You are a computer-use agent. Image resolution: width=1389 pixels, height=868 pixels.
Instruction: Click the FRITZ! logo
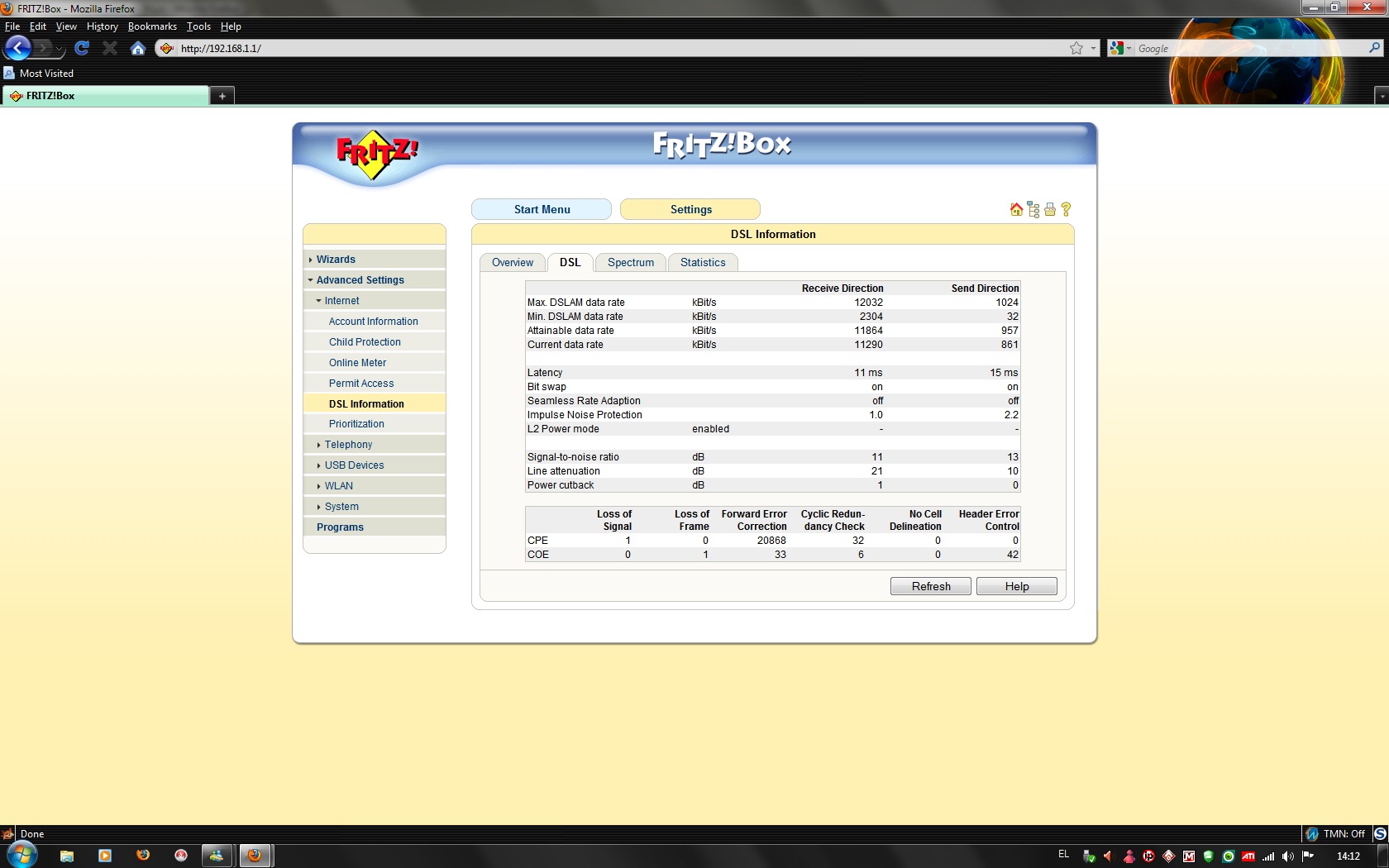(376, 154)
